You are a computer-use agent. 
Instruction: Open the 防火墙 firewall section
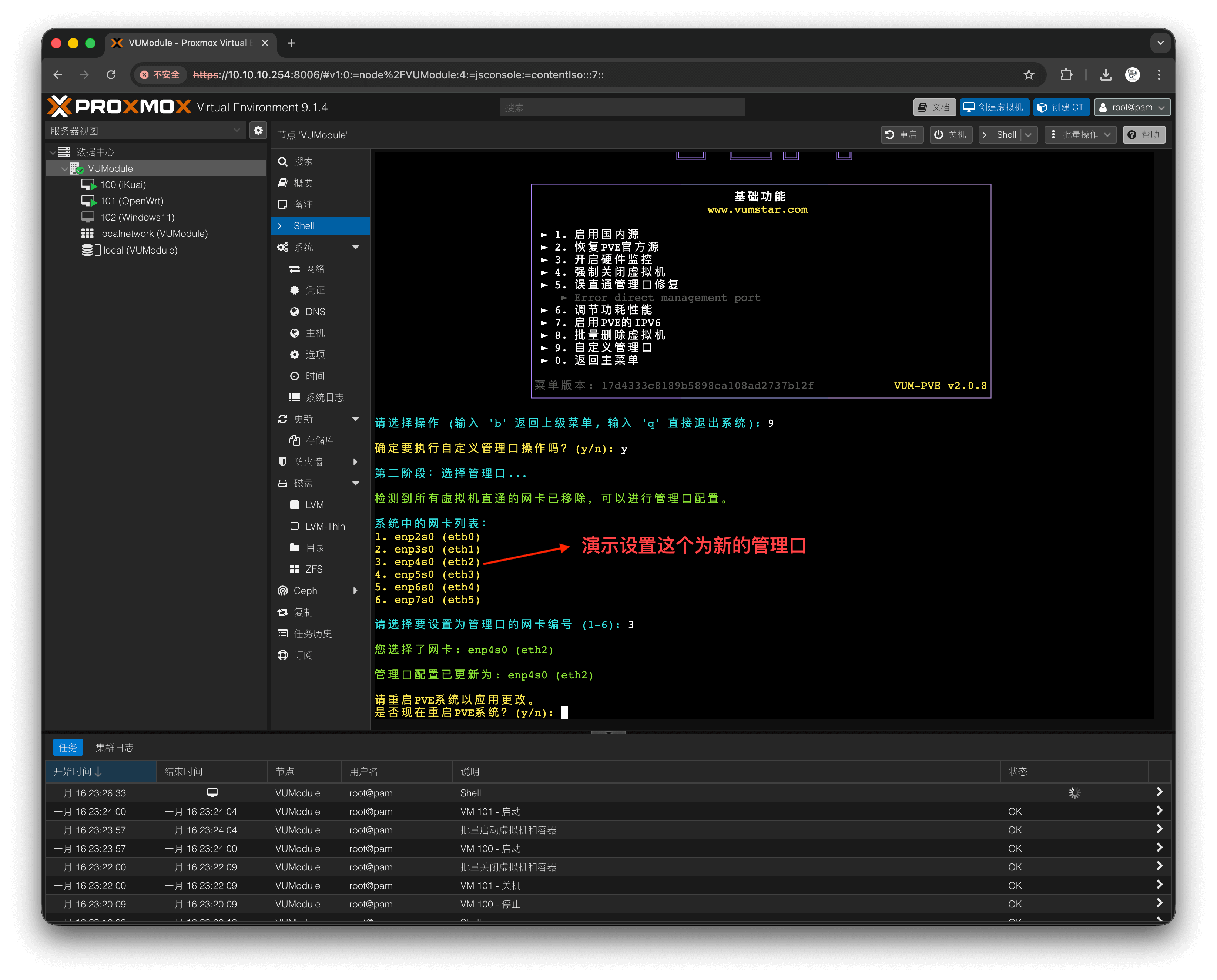click(308, 462)
